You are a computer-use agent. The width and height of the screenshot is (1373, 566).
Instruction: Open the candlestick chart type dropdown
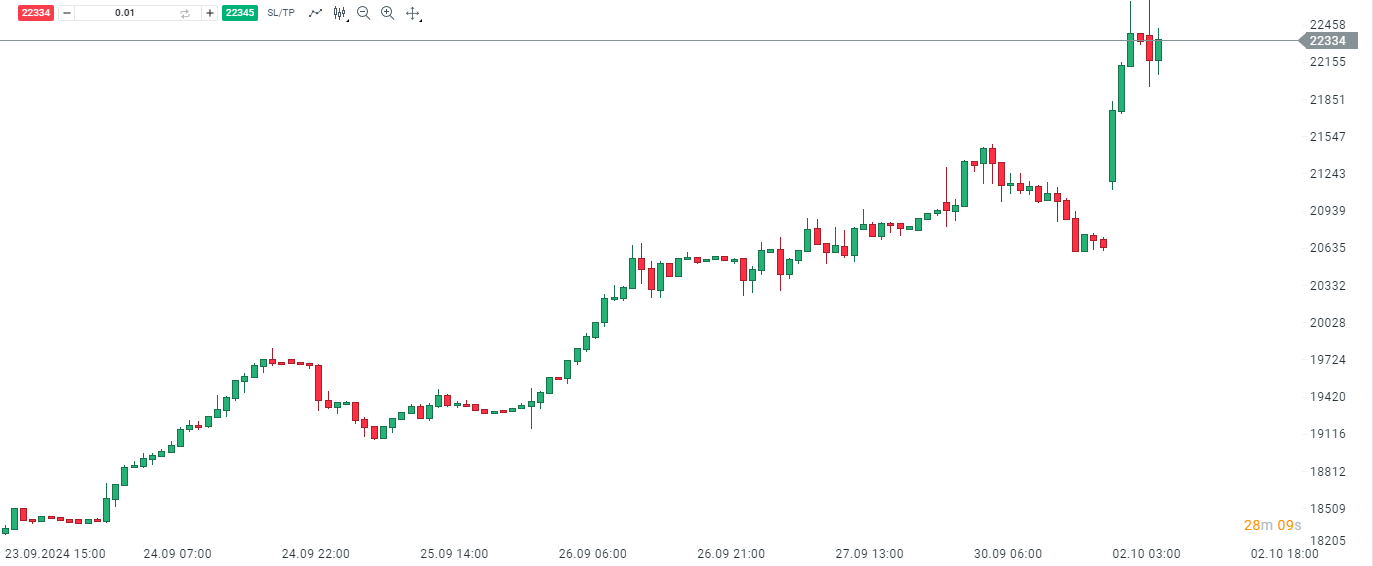(340, 13)
